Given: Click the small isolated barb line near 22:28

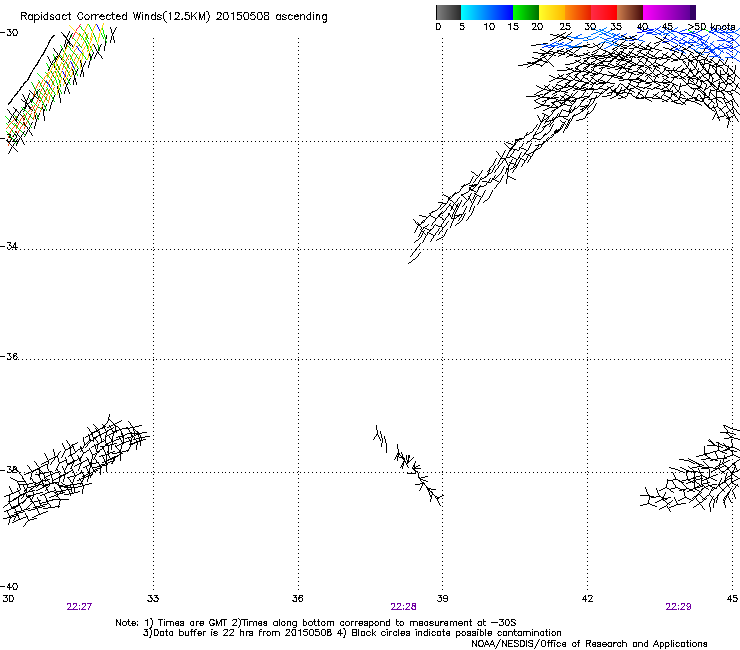Looking at the screenshot, I should [408, 465].
